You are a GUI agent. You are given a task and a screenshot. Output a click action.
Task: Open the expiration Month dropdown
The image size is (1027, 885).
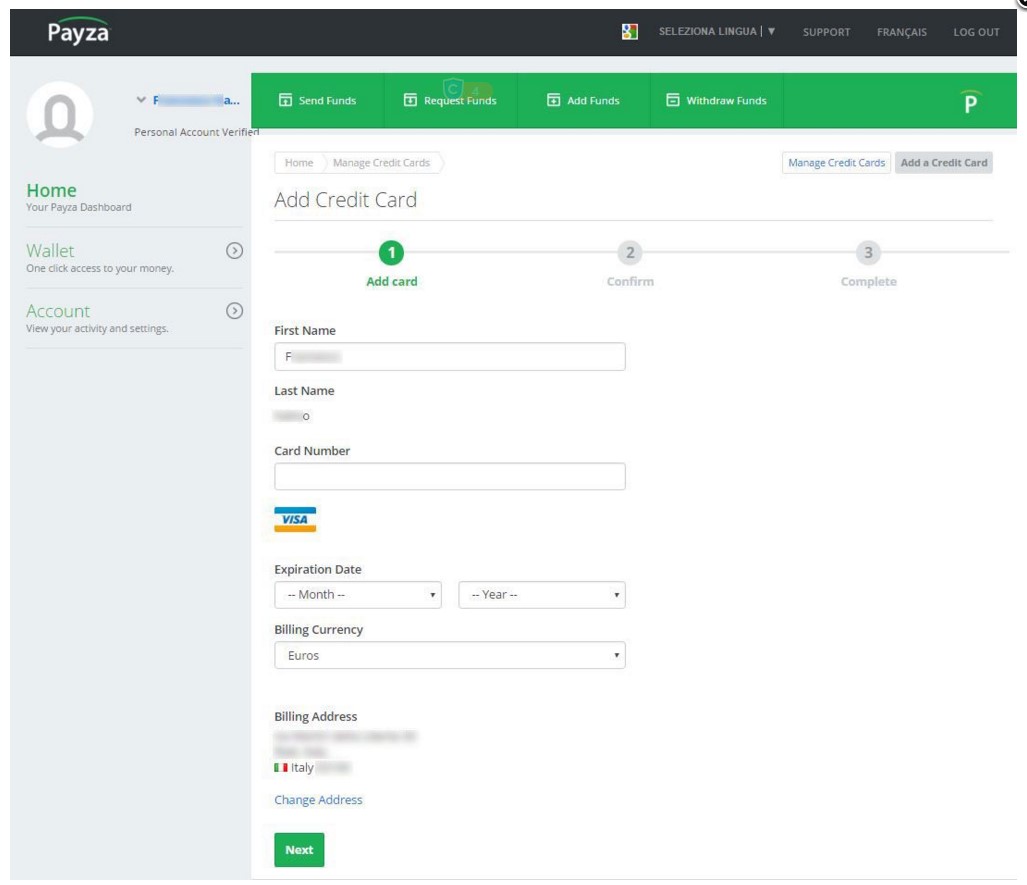[x=357, y=595]
